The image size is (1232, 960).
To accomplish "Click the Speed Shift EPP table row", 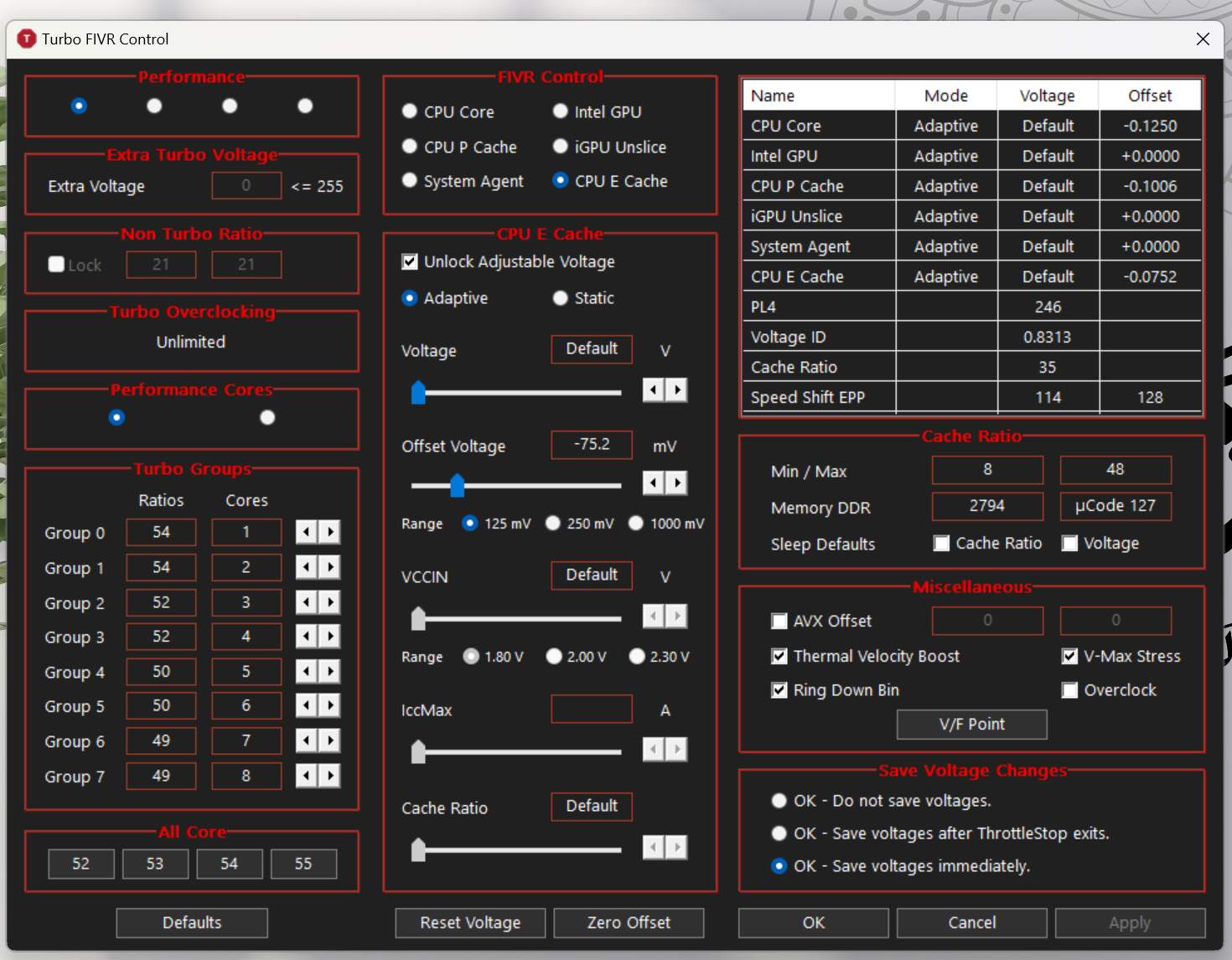I will (x=972, y=397).
